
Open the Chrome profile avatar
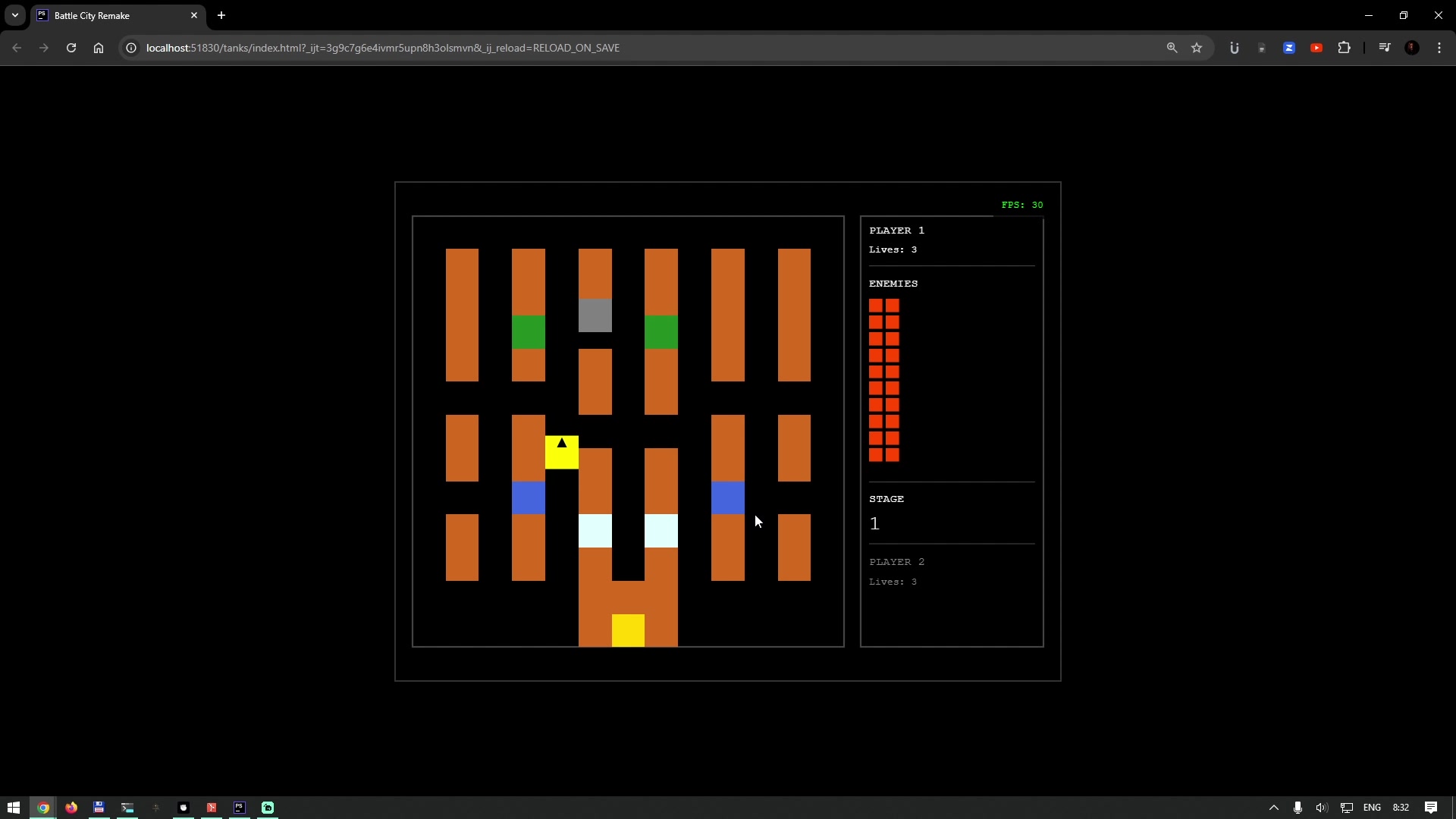click(1411, 47)
